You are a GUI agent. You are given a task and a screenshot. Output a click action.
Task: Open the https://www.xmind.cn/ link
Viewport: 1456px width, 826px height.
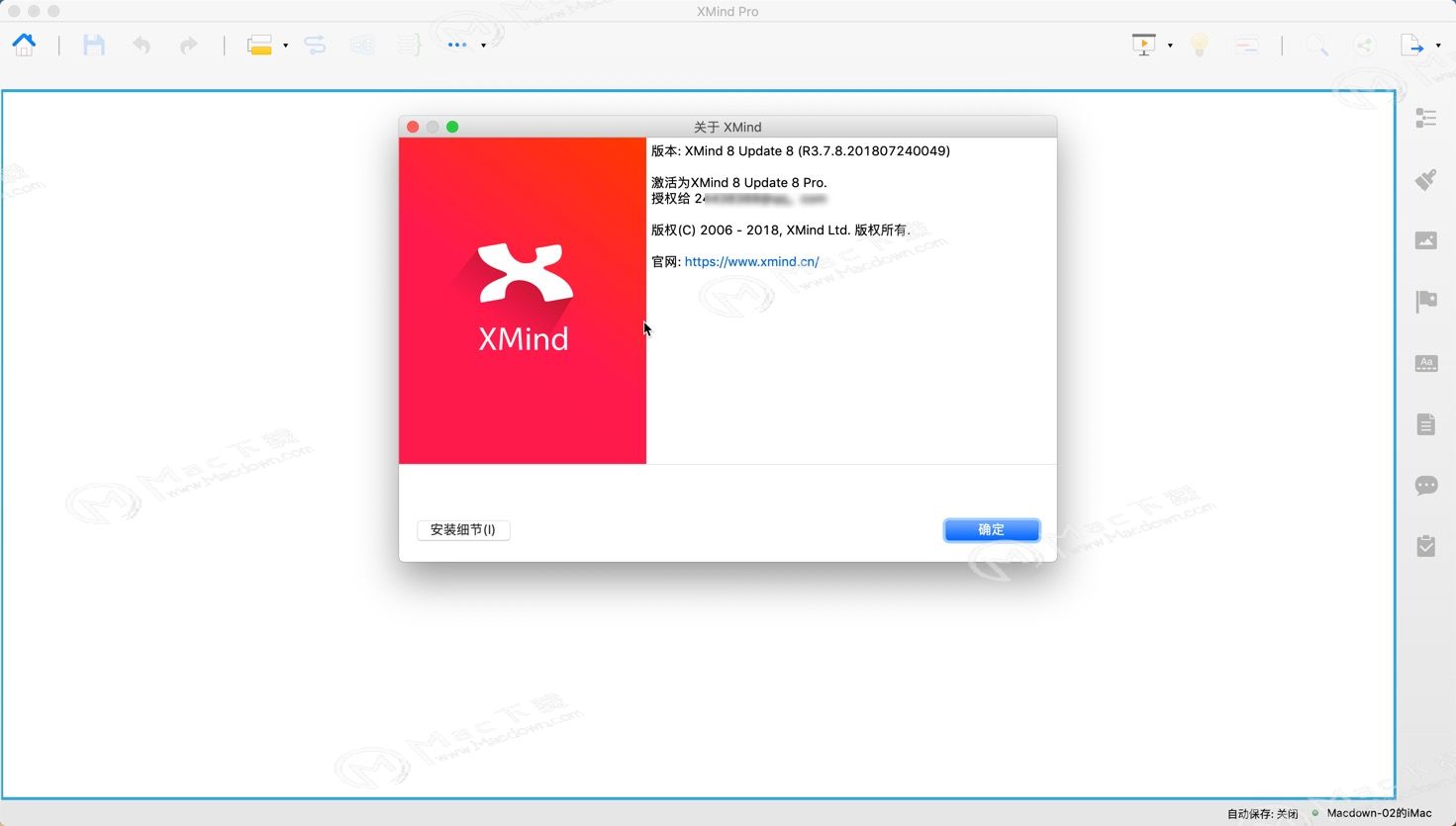click(752, 262)
